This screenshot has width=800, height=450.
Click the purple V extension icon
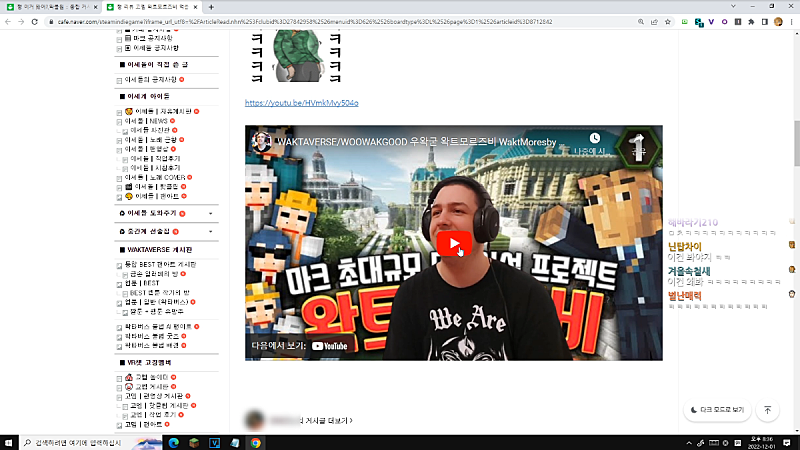[x=711, y=22]
